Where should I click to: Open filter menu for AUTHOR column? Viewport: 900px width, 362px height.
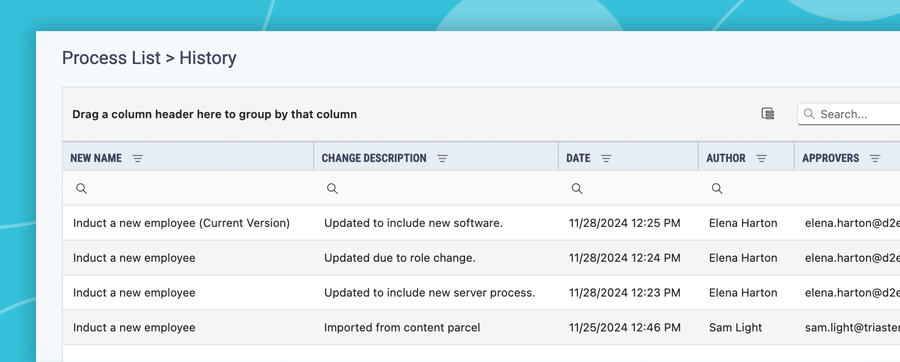761,158
